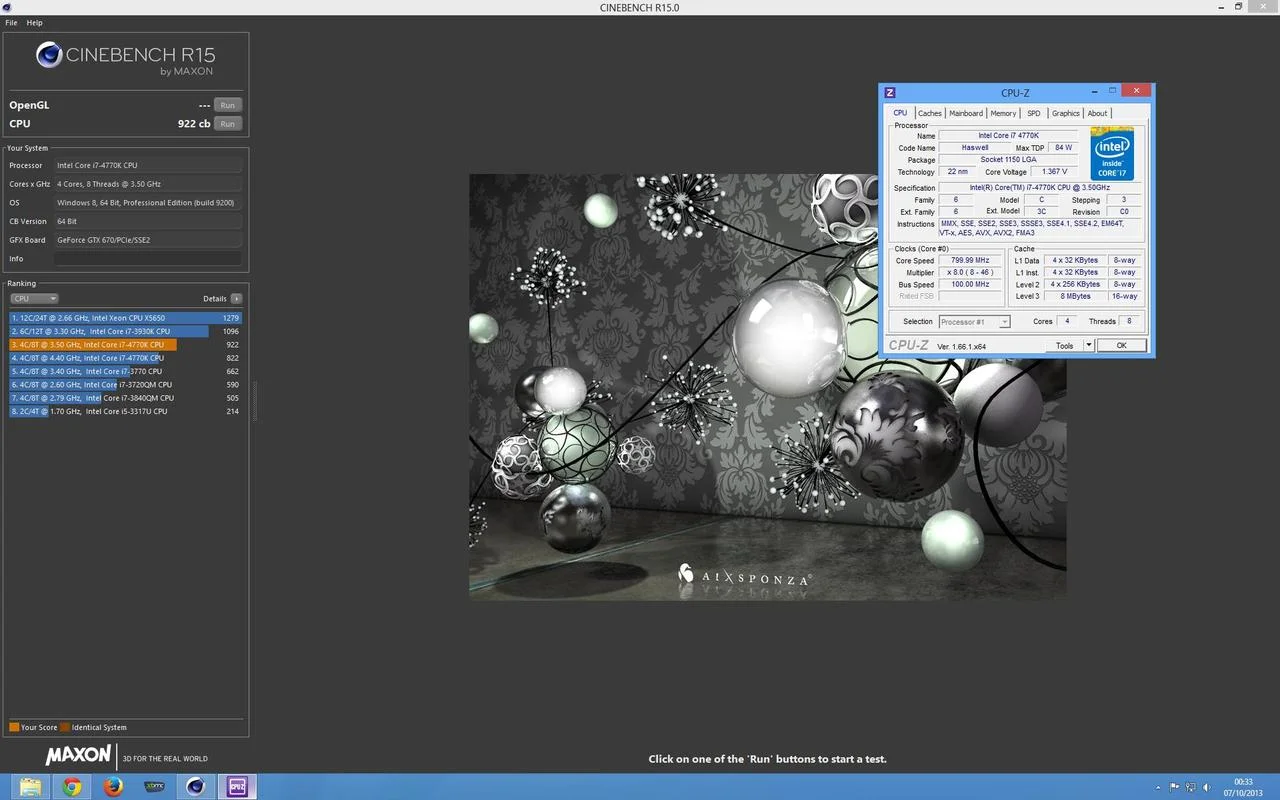This screenshot has width=1280, height=800.
Task: Open Firefox from the taskbar
Action: click(113, 786)
